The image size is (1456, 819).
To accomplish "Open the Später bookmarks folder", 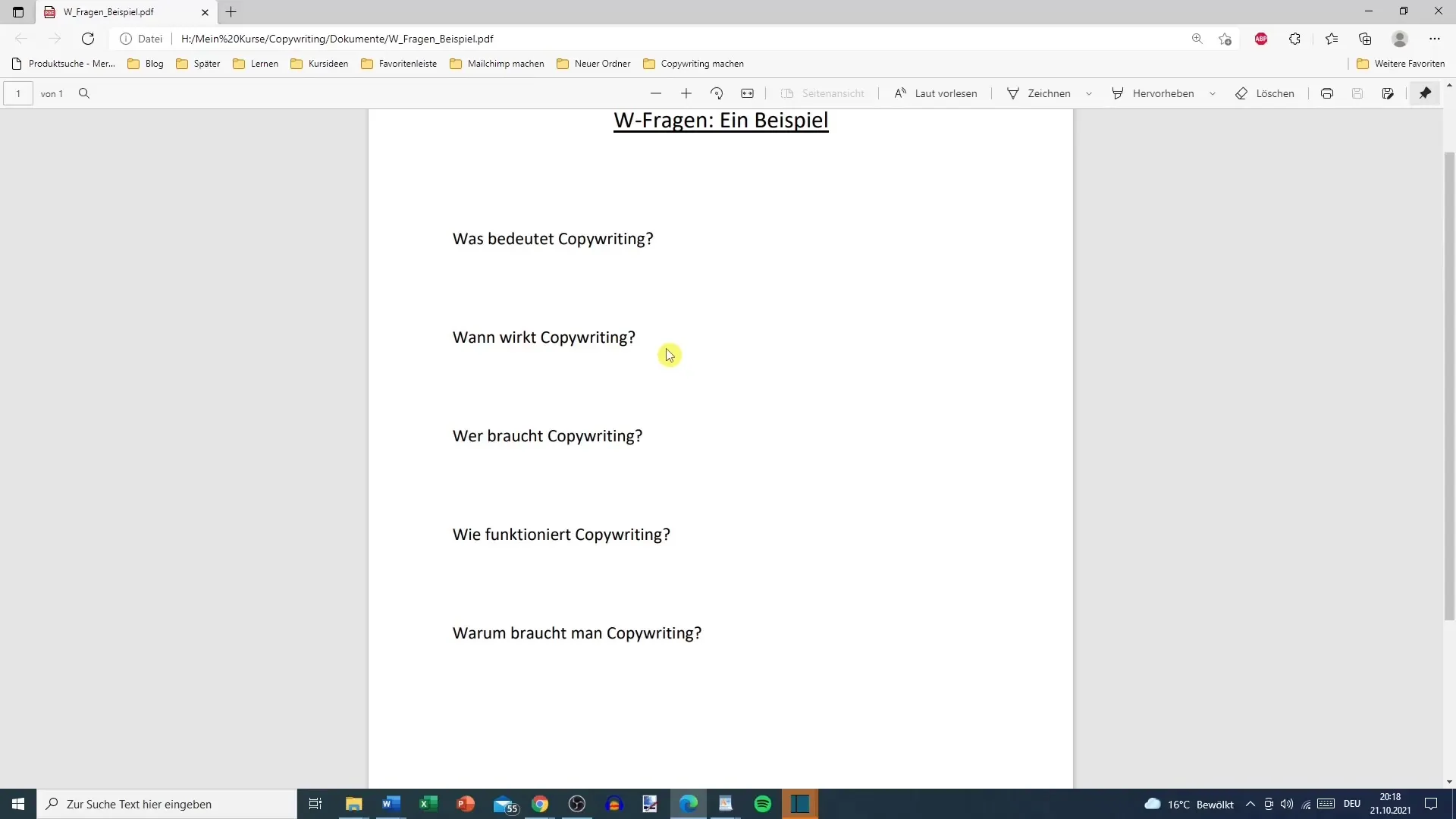I will [198, 64].
